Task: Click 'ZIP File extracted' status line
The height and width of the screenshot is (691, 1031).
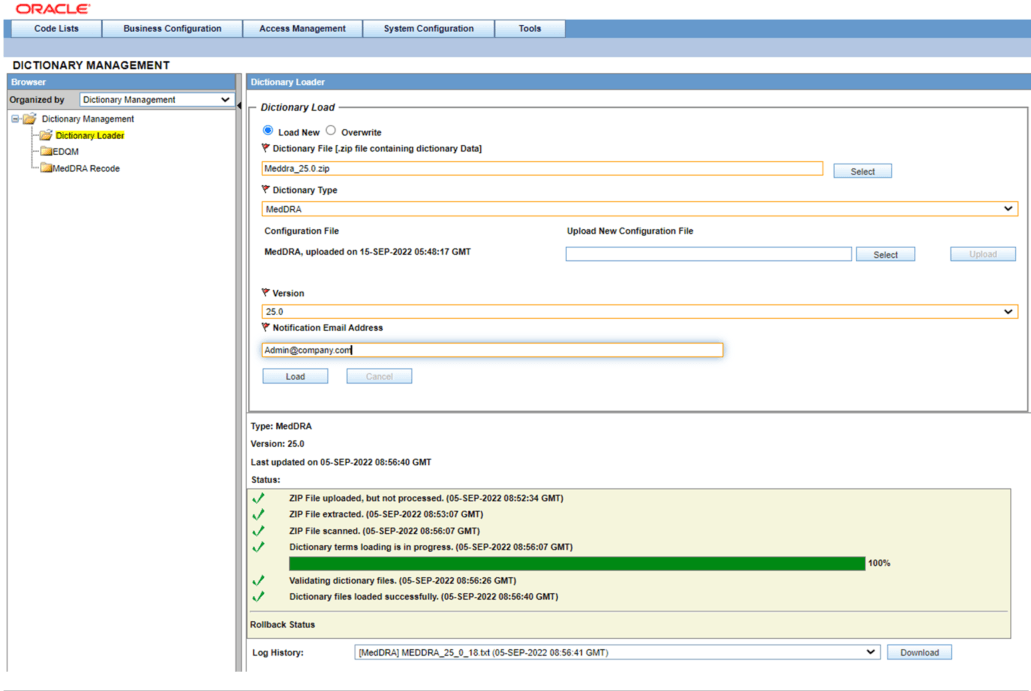Action: pyautogui.click(x=386, y=514)
